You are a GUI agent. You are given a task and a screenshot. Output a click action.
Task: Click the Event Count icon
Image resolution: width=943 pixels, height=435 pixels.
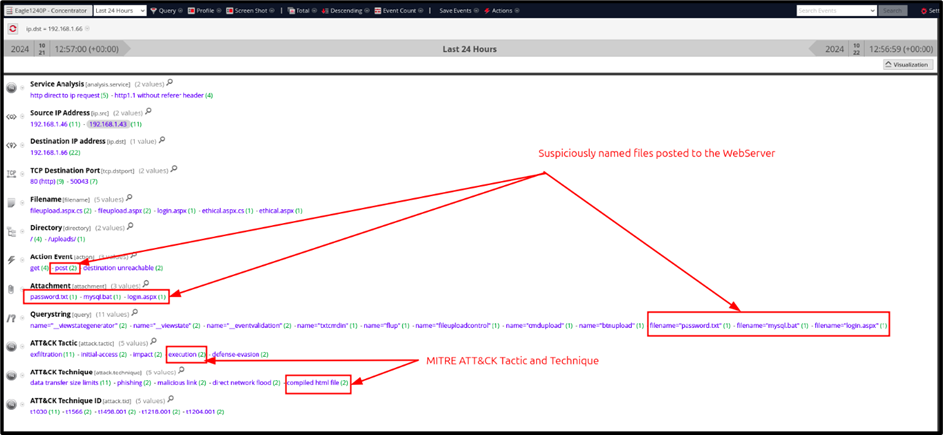pos(378,11)
